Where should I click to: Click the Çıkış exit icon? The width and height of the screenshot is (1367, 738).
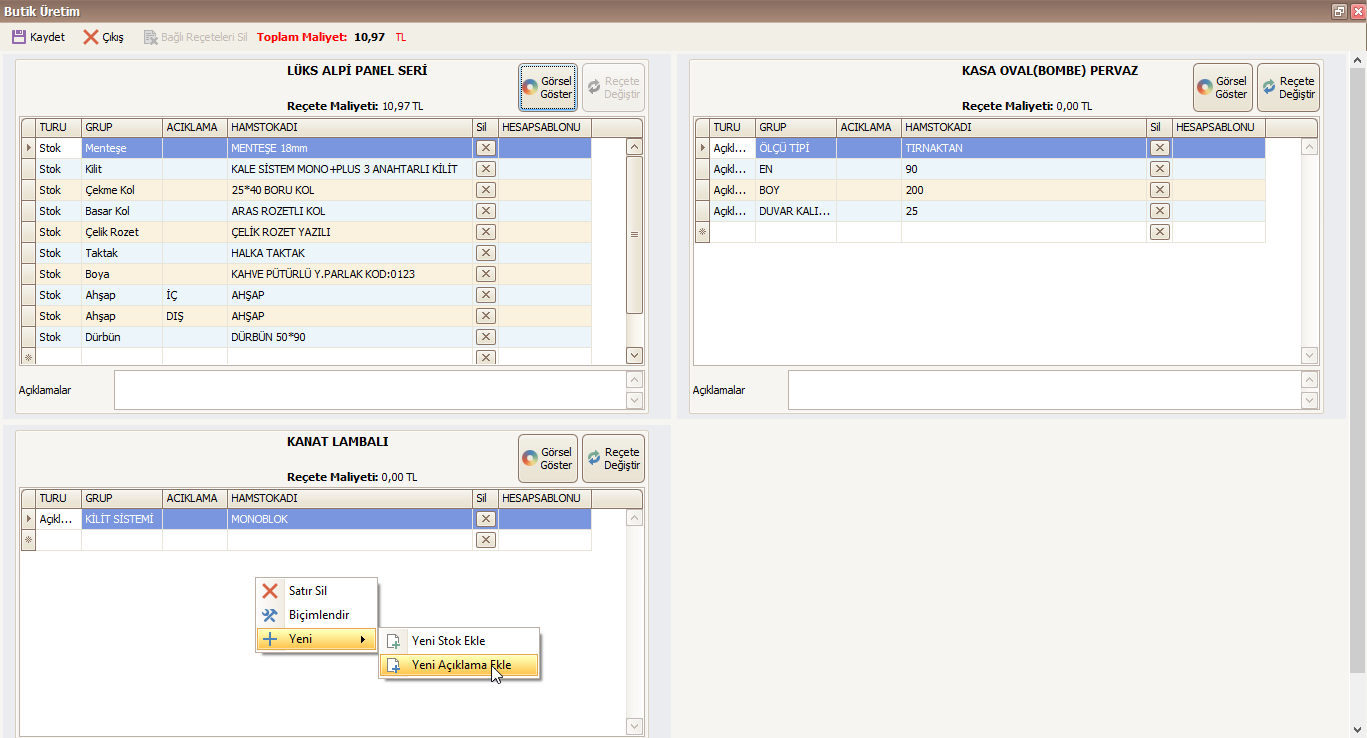[91, 37]
